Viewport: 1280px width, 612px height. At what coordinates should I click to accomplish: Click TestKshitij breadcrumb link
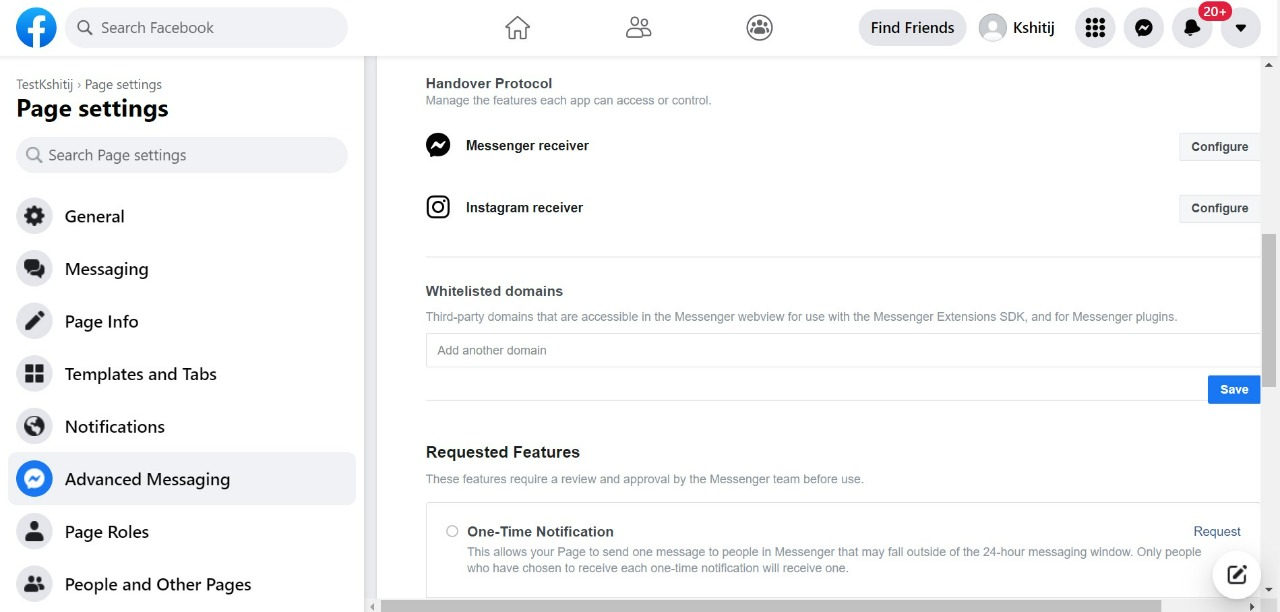pos(45,85)
